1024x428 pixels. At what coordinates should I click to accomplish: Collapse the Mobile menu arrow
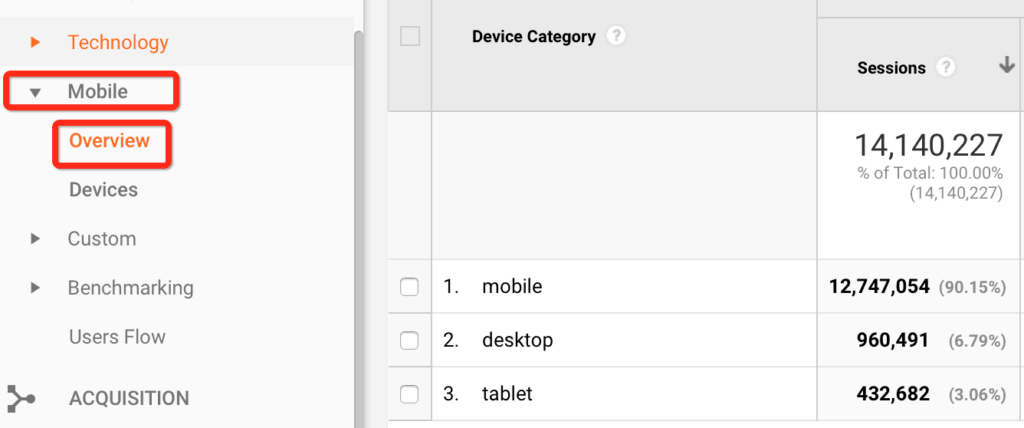pos(35,93)
